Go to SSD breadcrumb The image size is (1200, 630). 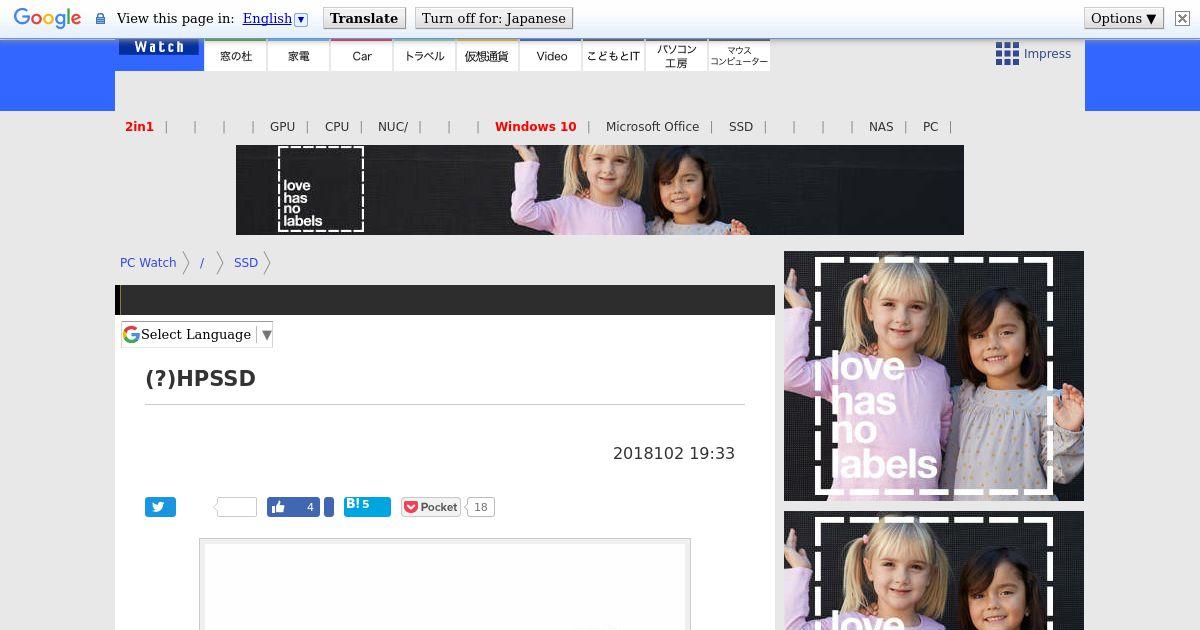click(x=246, y=263)
